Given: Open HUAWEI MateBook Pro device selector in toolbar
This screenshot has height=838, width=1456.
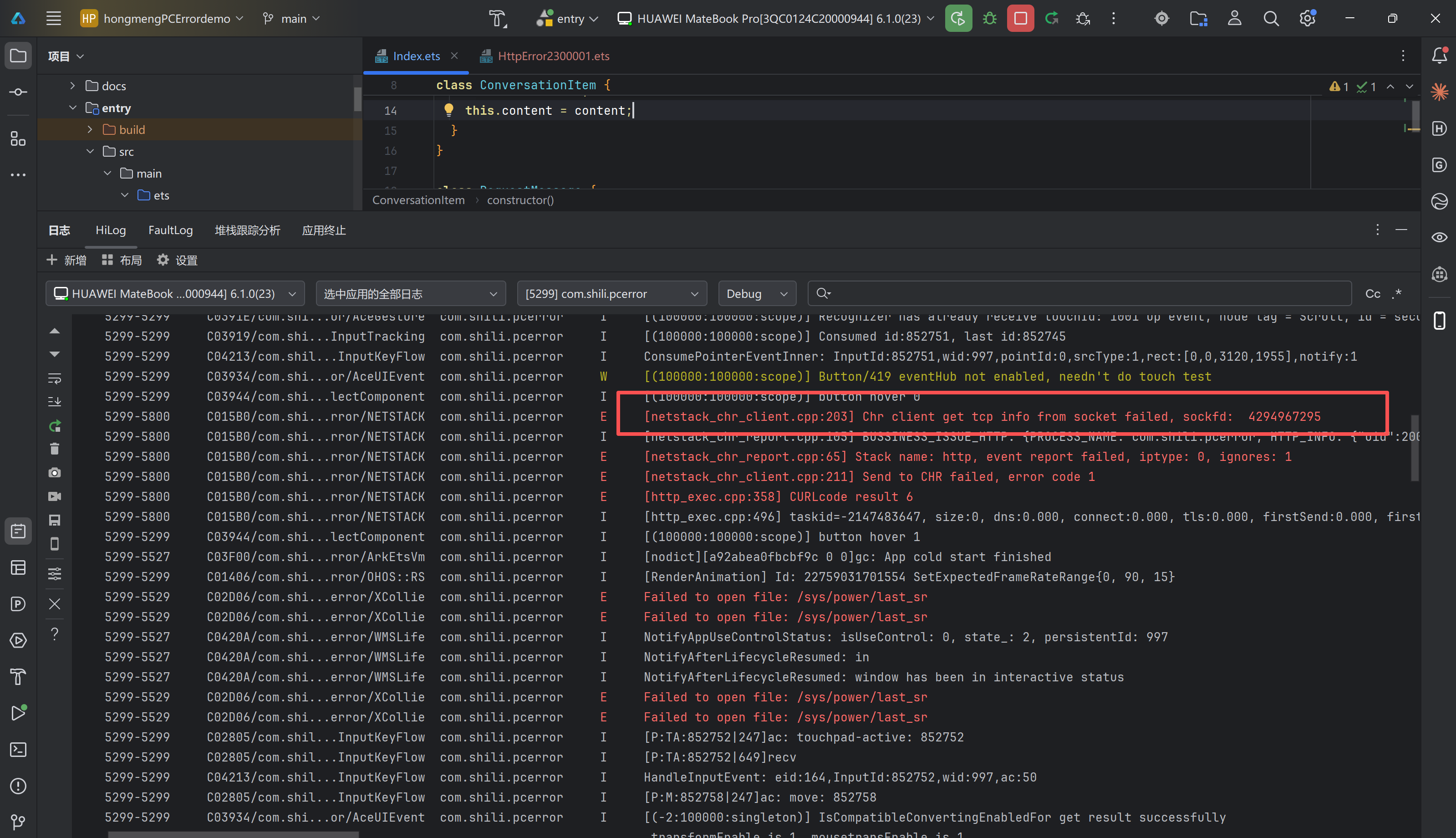Looking at the screenshot, I should pyautogui.click(x=775, y=18).
